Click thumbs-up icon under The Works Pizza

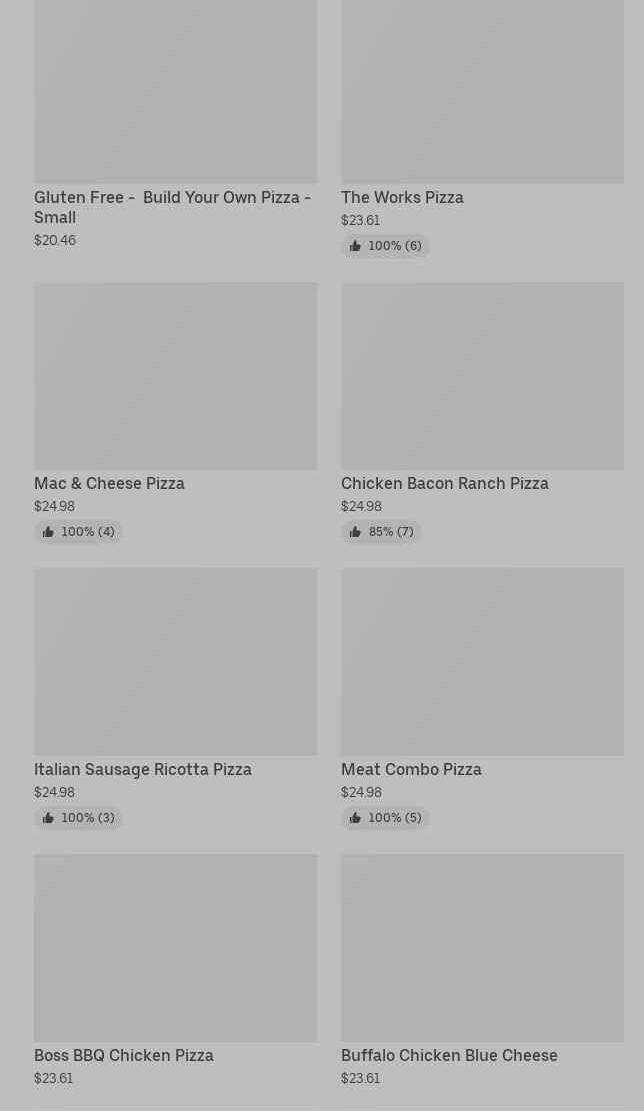coord(355,246)
